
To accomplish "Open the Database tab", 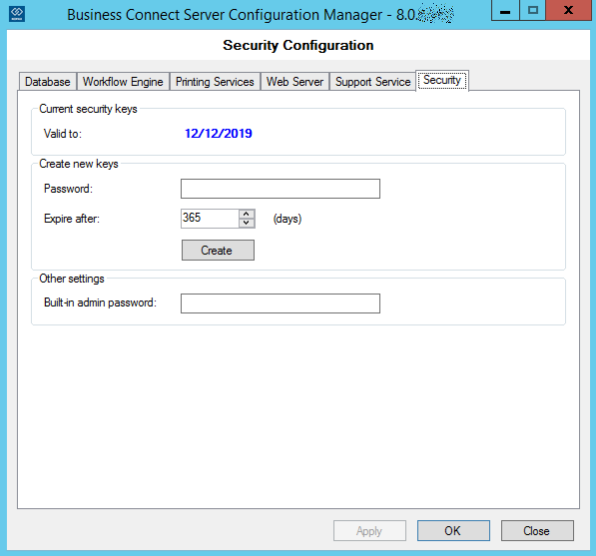I will (x=48, y=82).
